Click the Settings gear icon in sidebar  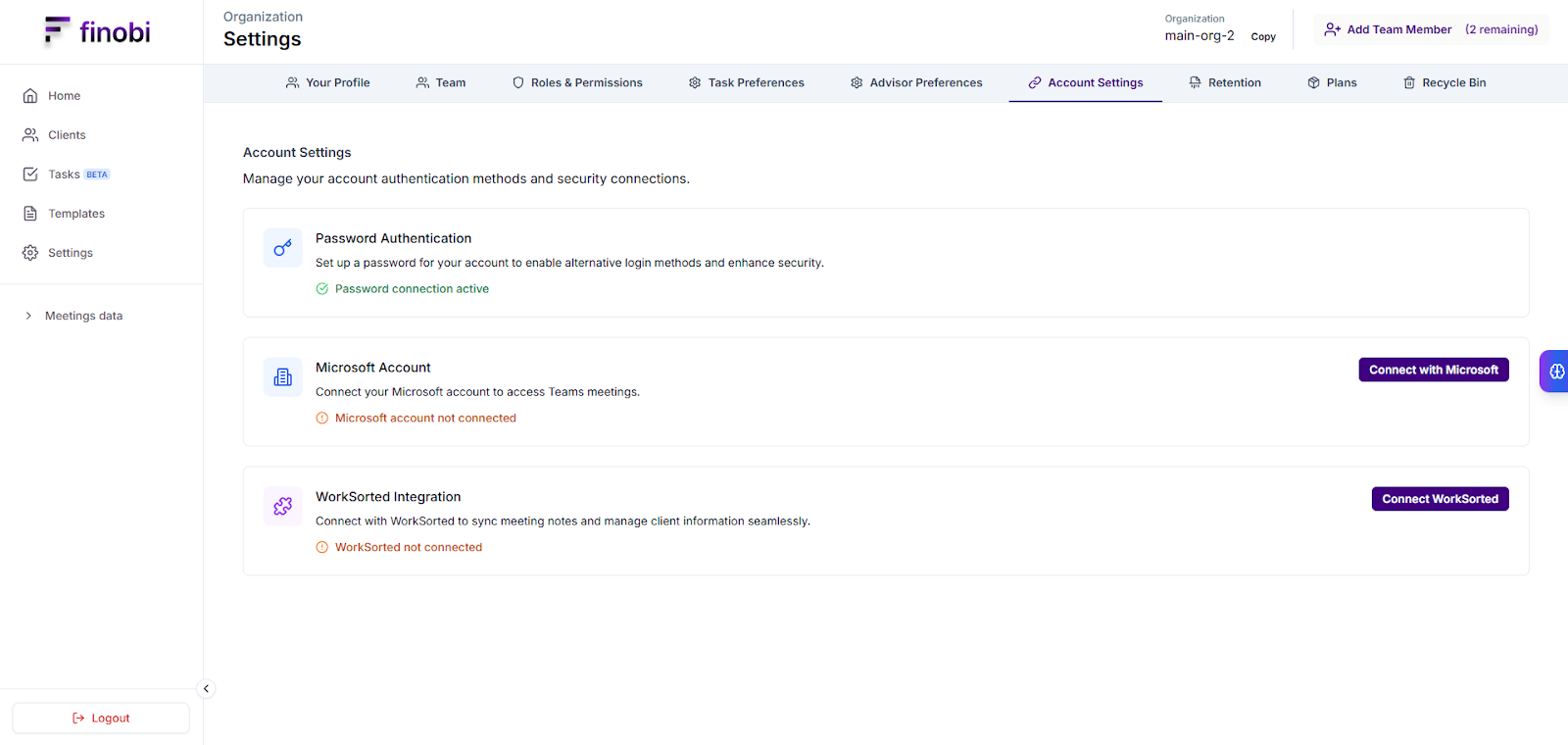[x=30, y=253]
